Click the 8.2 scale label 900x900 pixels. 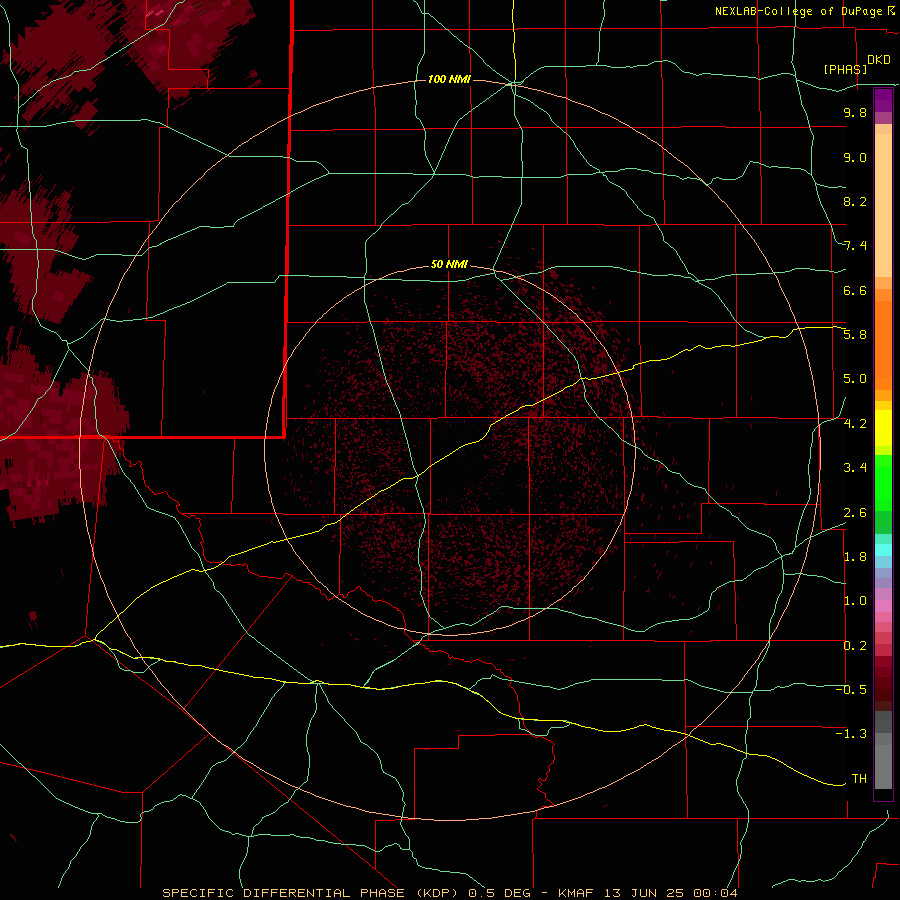point(855,201)
